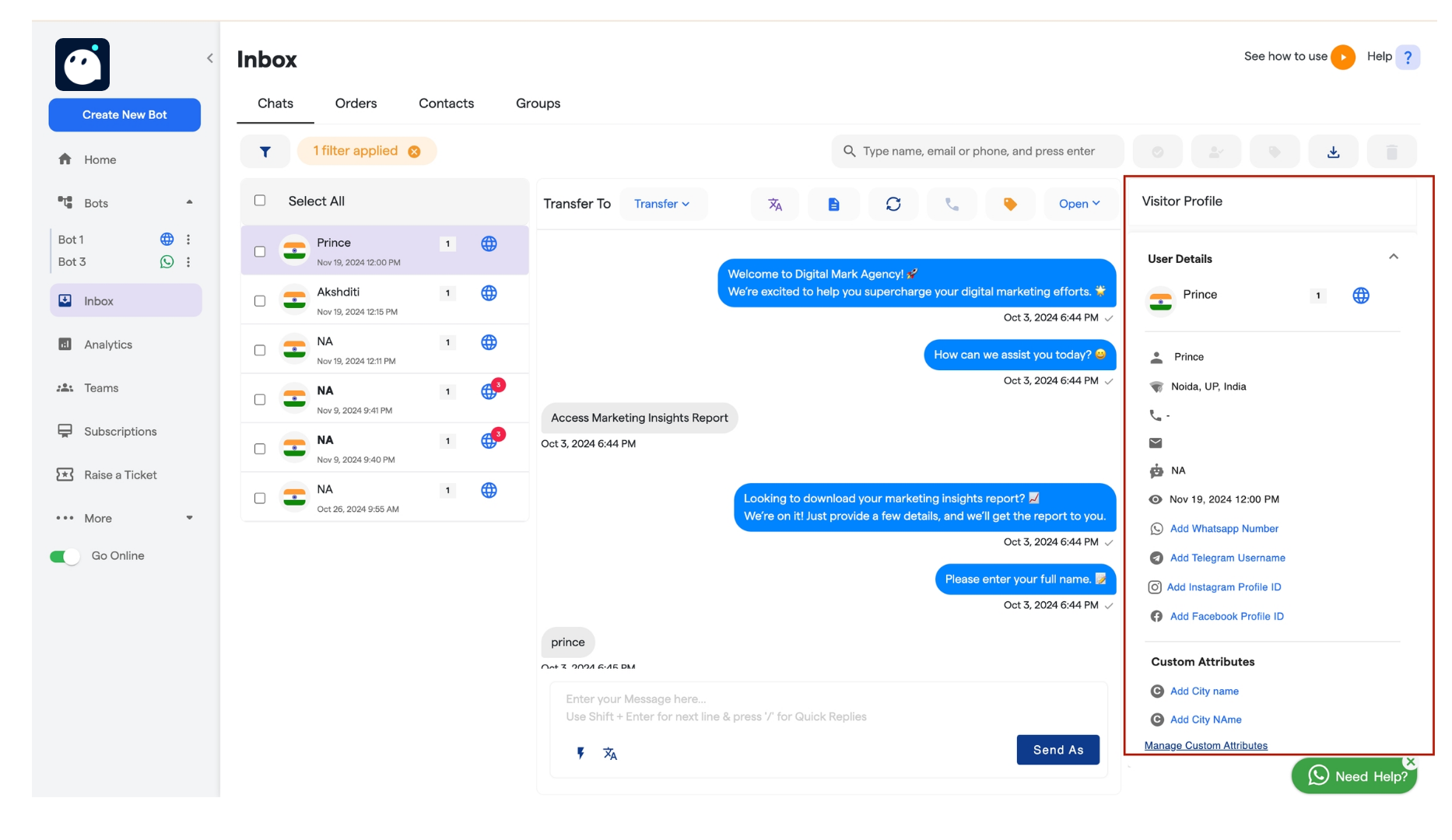Switch to the Chats tab
1452x840 pixels.
275,103
